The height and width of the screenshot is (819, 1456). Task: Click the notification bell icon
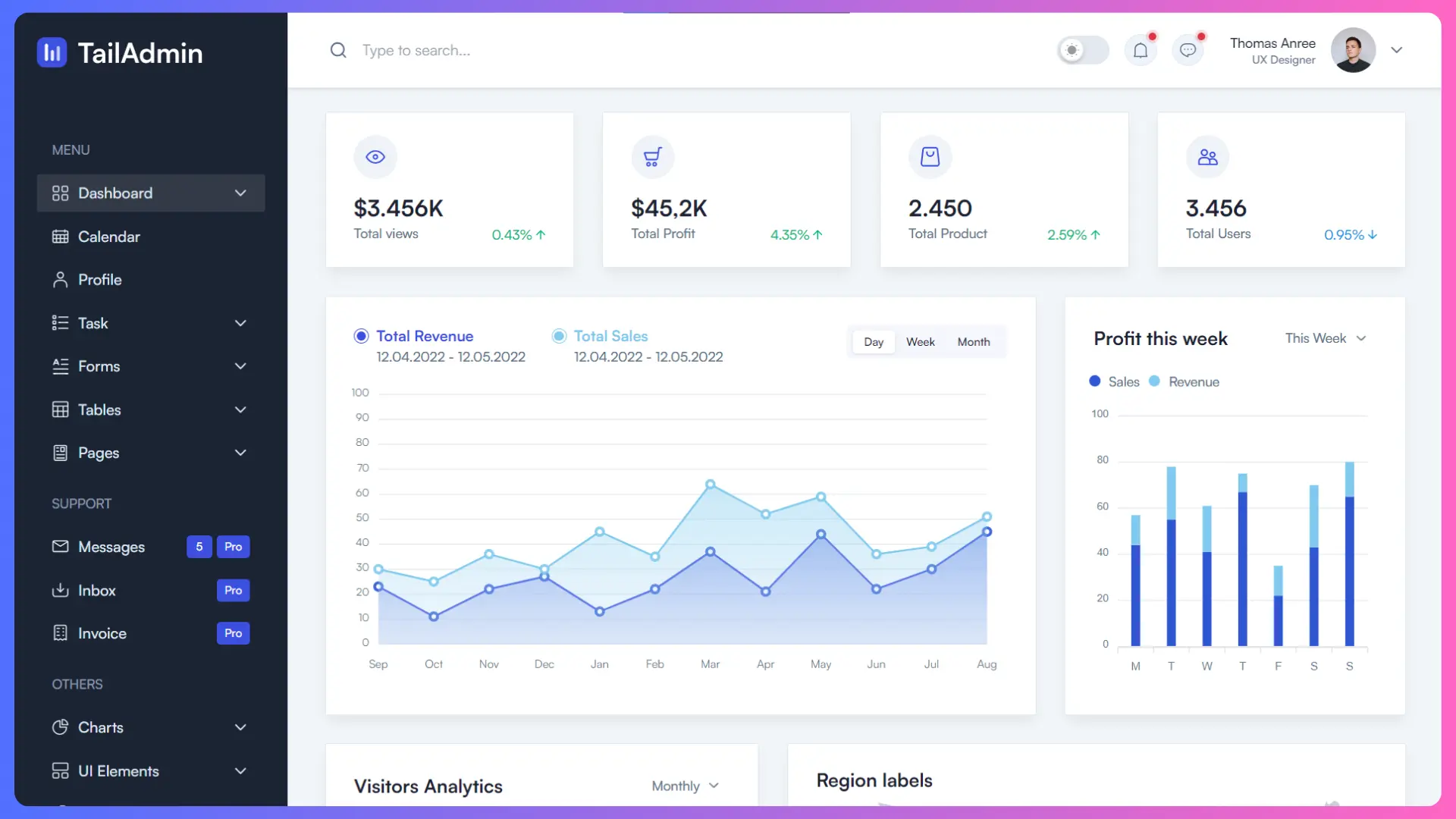point(1140,51)
